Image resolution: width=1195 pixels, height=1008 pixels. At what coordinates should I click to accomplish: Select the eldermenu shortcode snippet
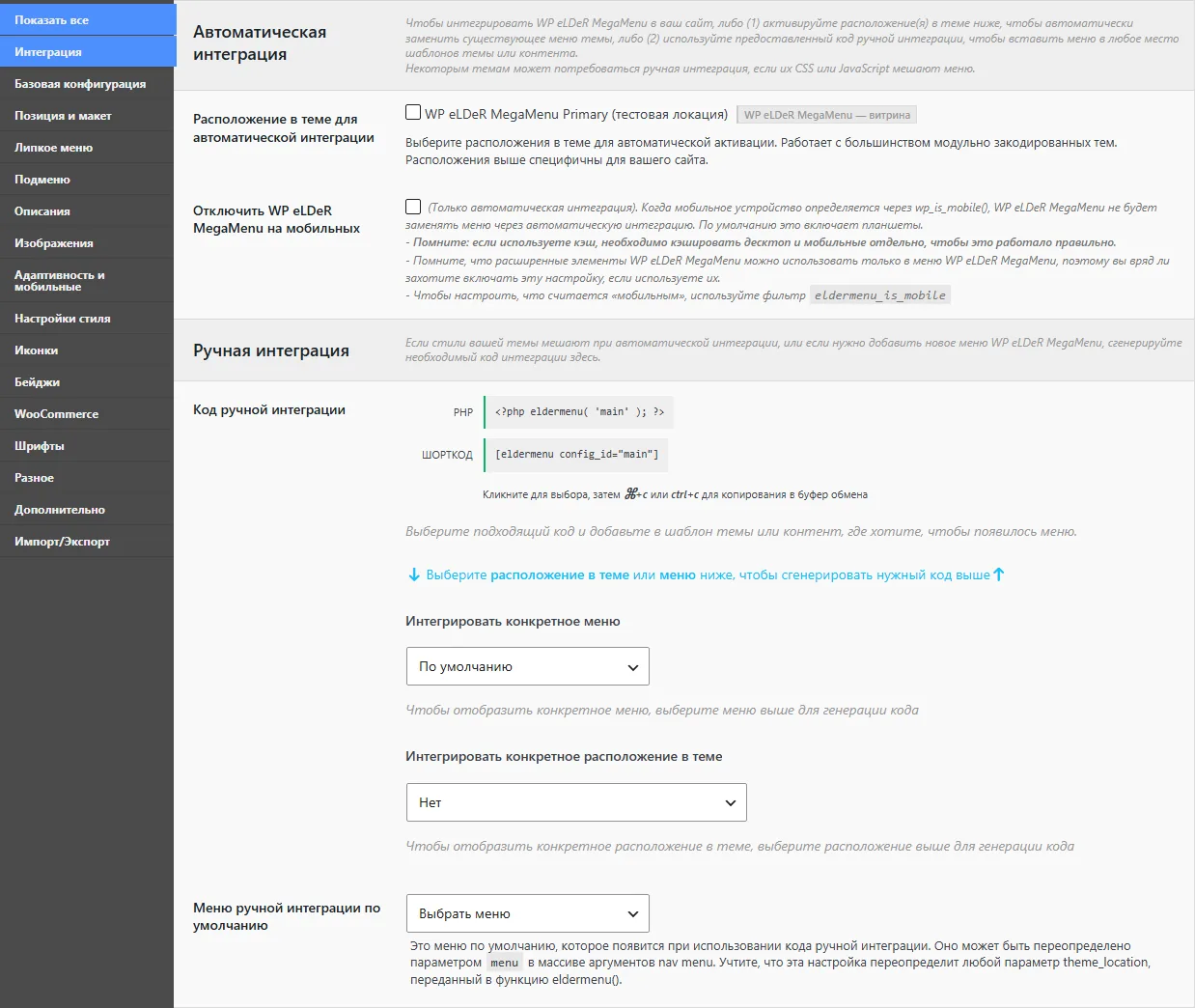(576, 454)
